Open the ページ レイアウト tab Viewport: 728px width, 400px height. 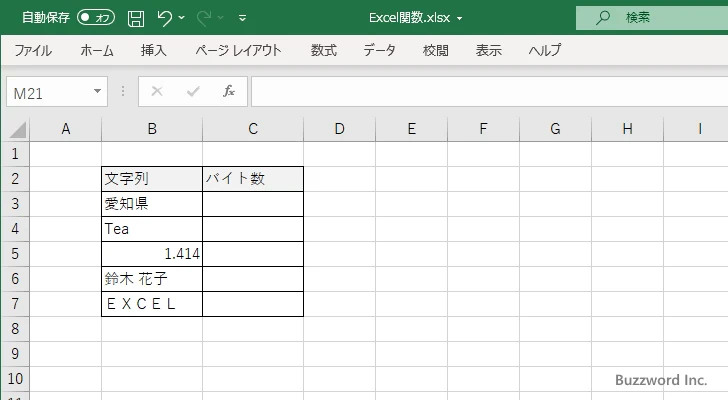point(238,50)
